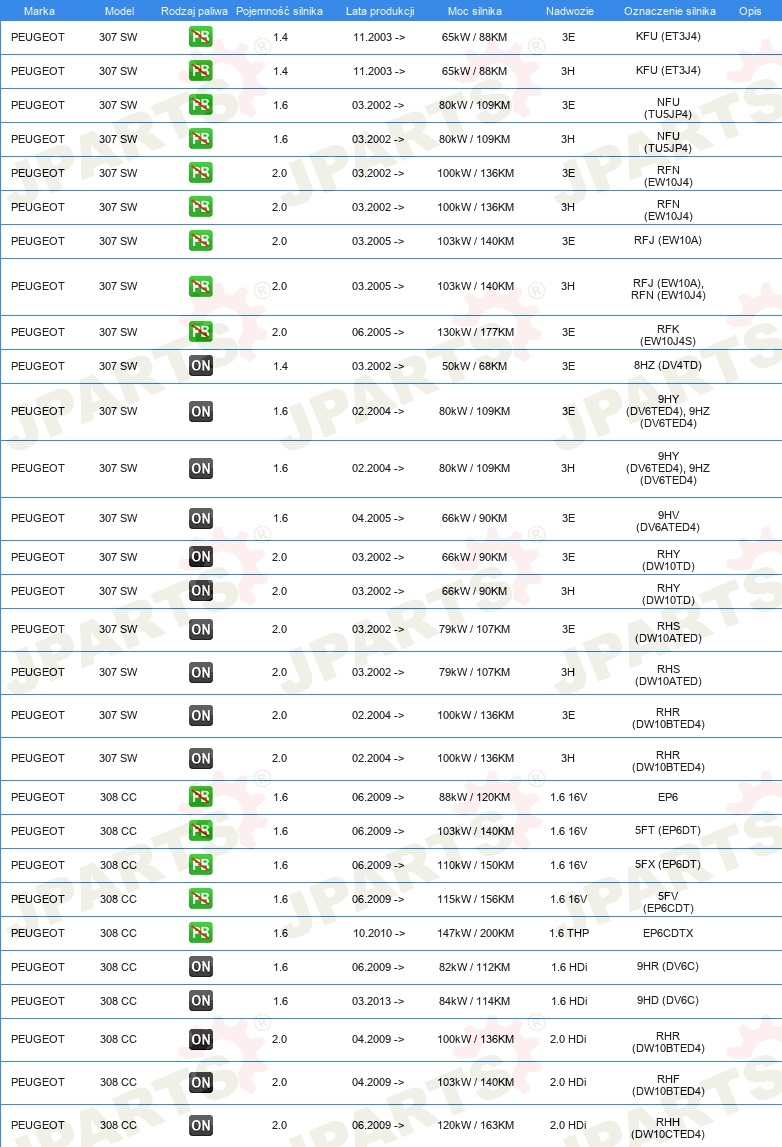Click petrol icon in RFJ (EW10A) 3E row
The width and height of the screenshot is (782, 1147).
200,241
